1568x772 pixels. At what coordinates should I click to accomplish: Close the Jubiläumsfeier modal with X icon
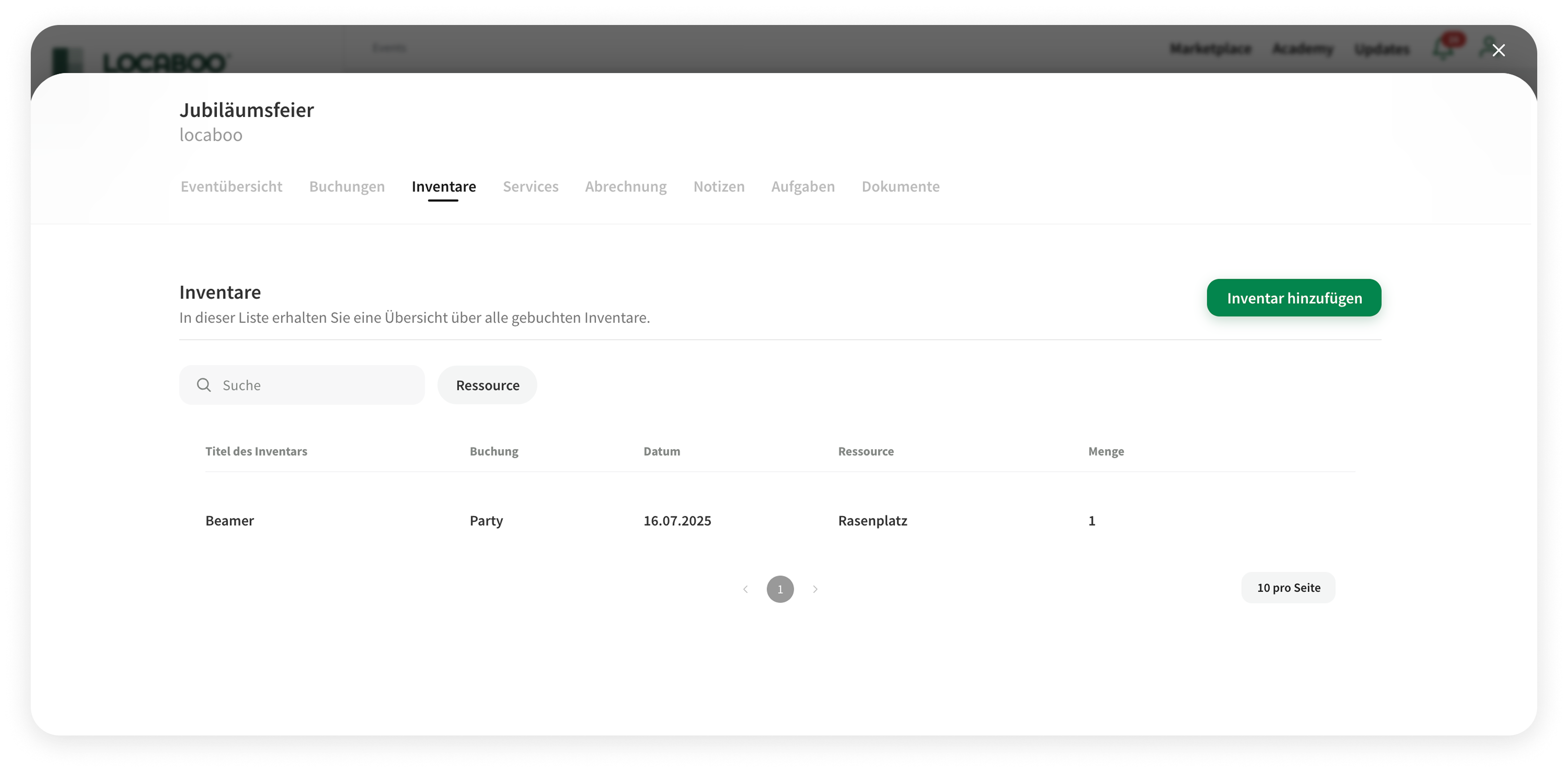pyautogui.click(x=1498, y=50)
